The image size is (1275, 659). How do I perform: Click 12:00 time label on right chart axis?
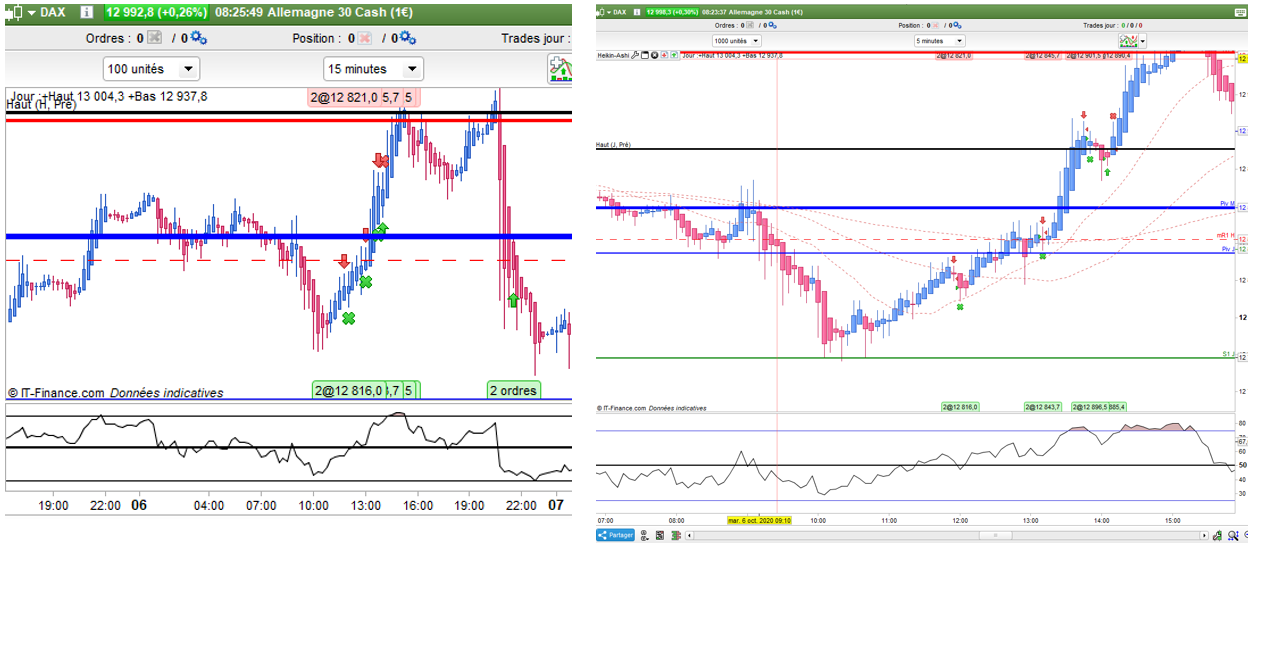pos(960,520)
